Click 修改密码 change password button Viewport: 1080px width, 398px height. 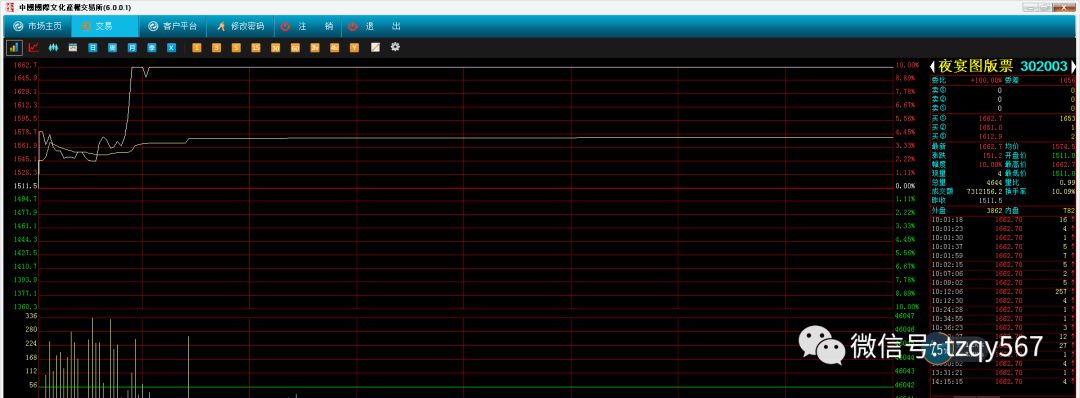click(x=240, y=26)
